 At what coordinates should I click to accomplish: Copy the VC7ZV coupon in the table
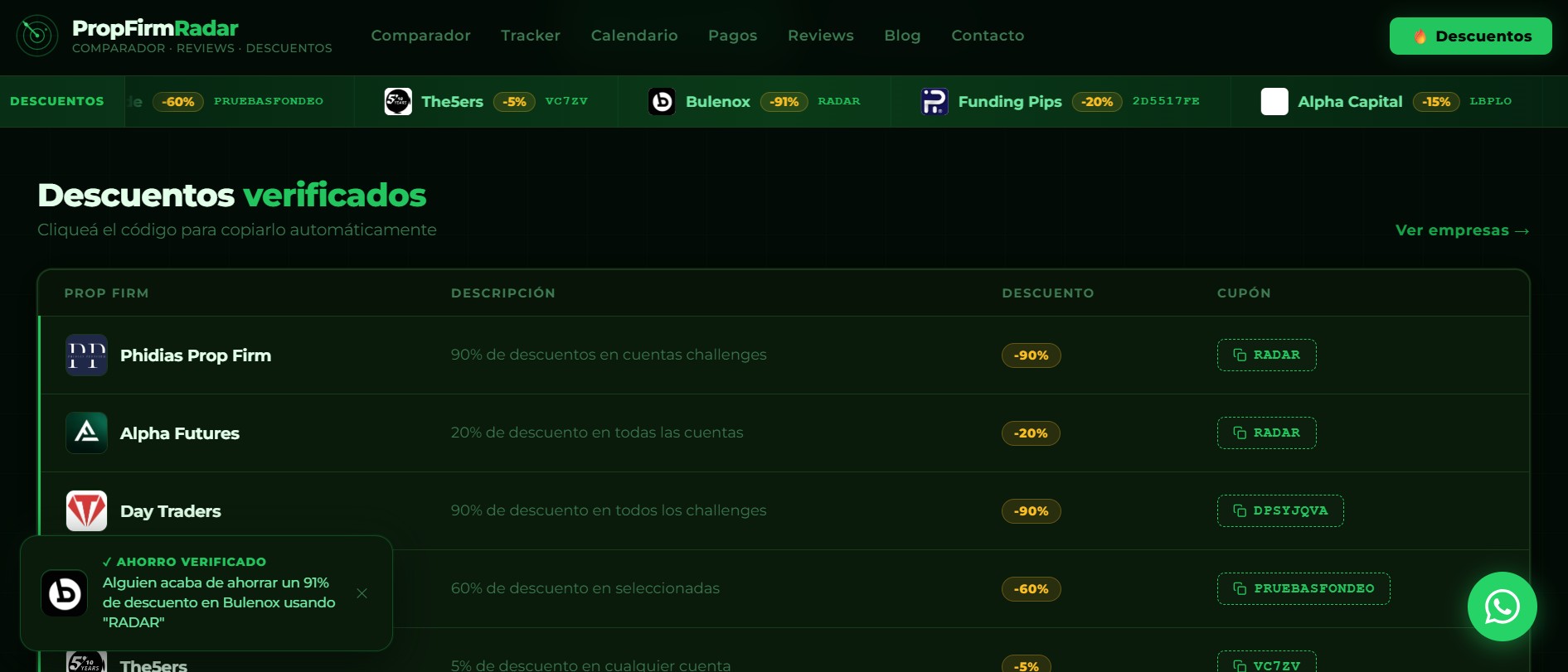tap(1267, 663)
